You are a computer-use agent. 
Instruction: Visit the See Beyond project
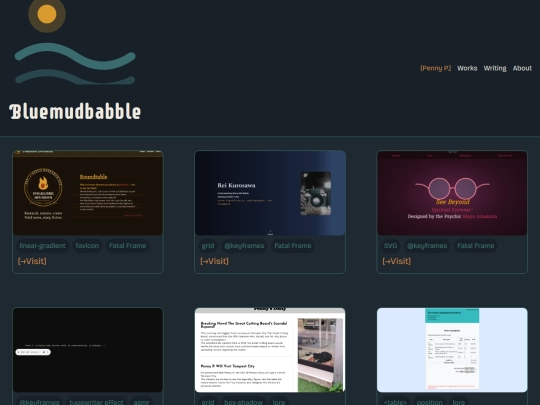396,261
